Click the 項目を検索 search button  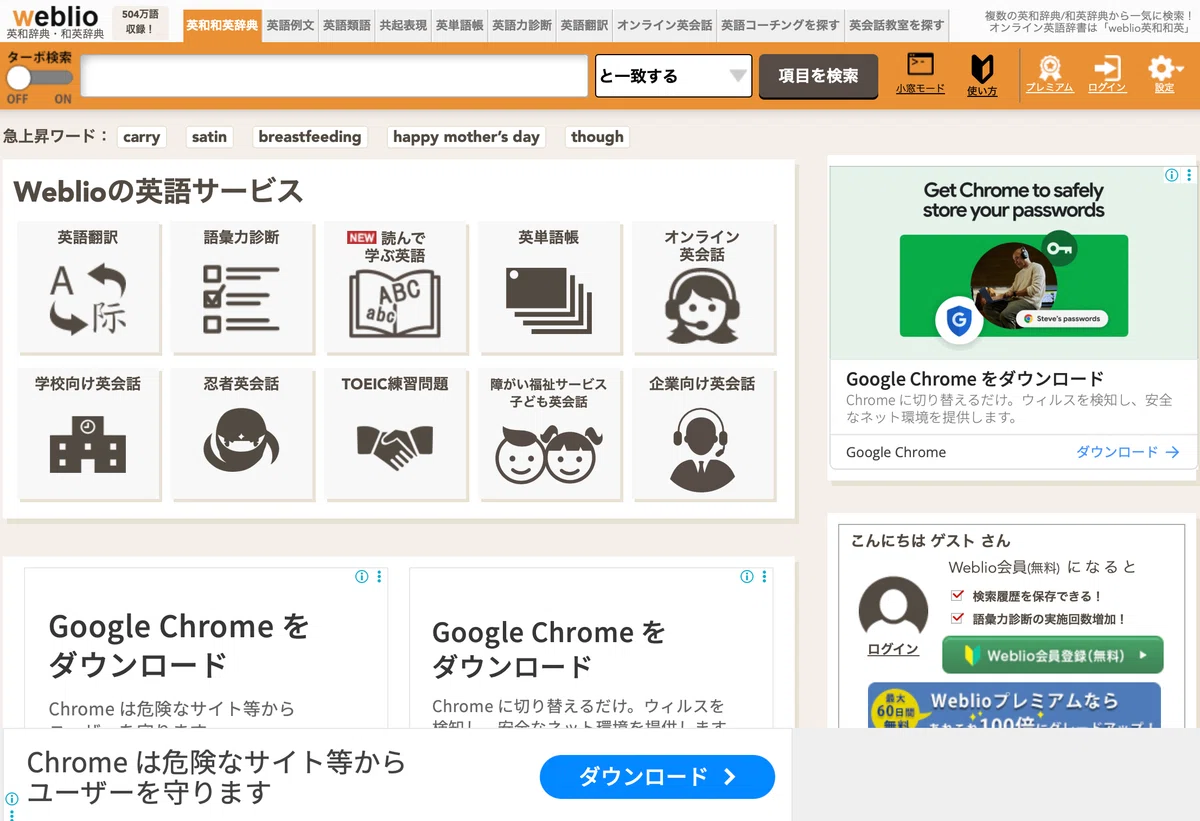tap(819, 76)
